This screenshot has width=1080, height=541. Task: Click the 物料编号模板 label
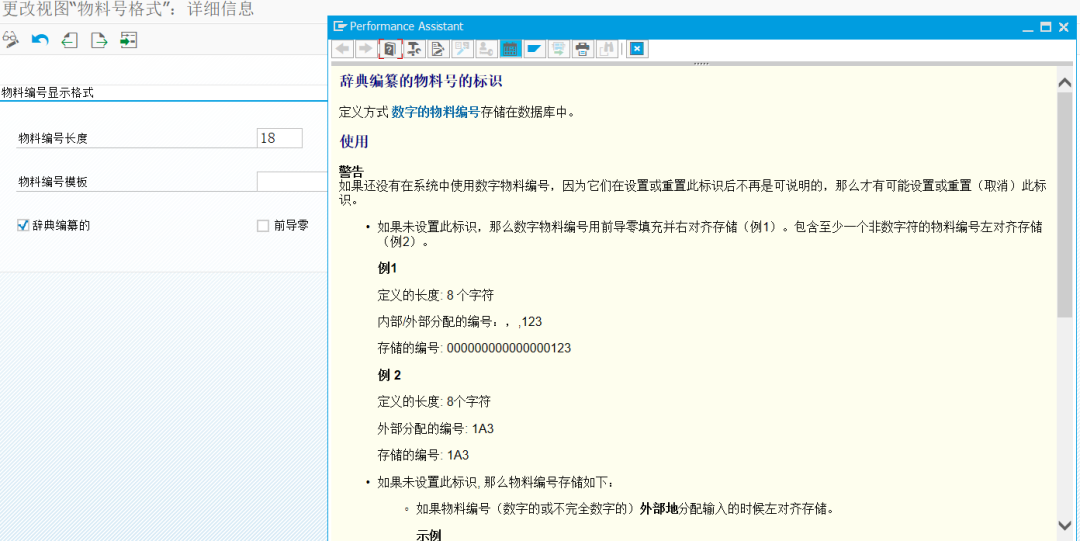[x=53, y=183]
